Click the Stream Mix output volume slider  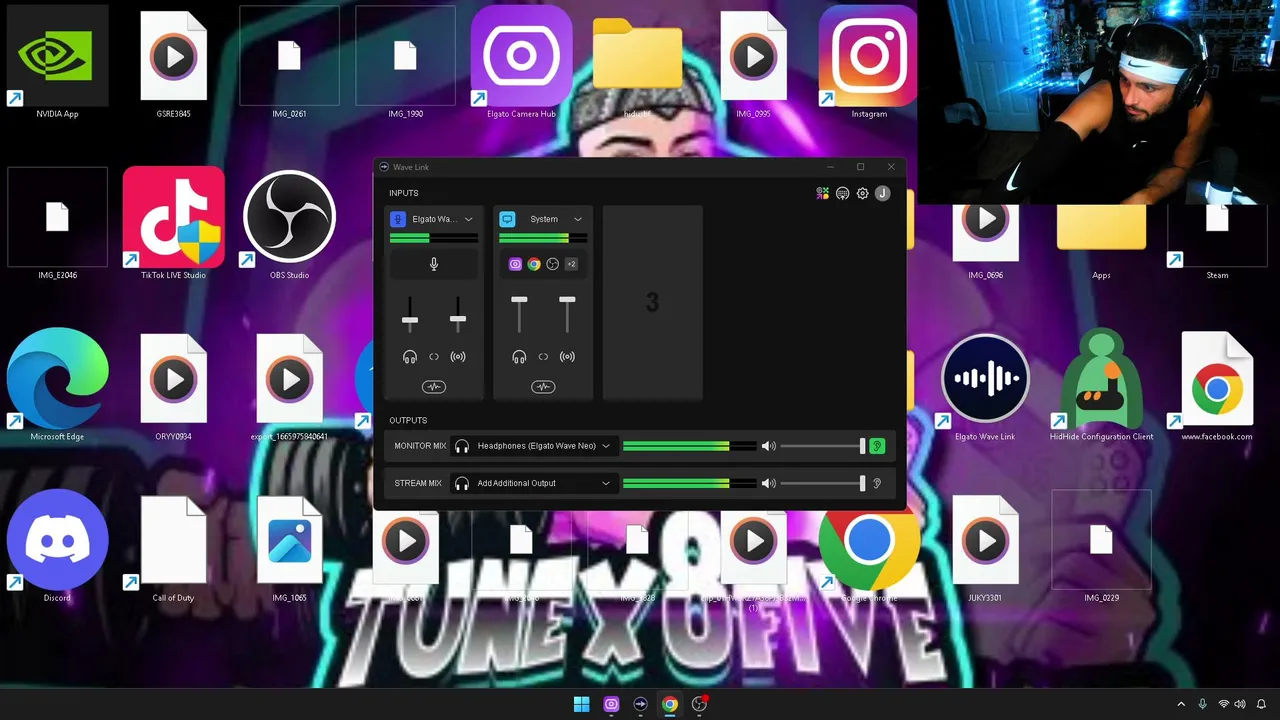click(822, 483)
